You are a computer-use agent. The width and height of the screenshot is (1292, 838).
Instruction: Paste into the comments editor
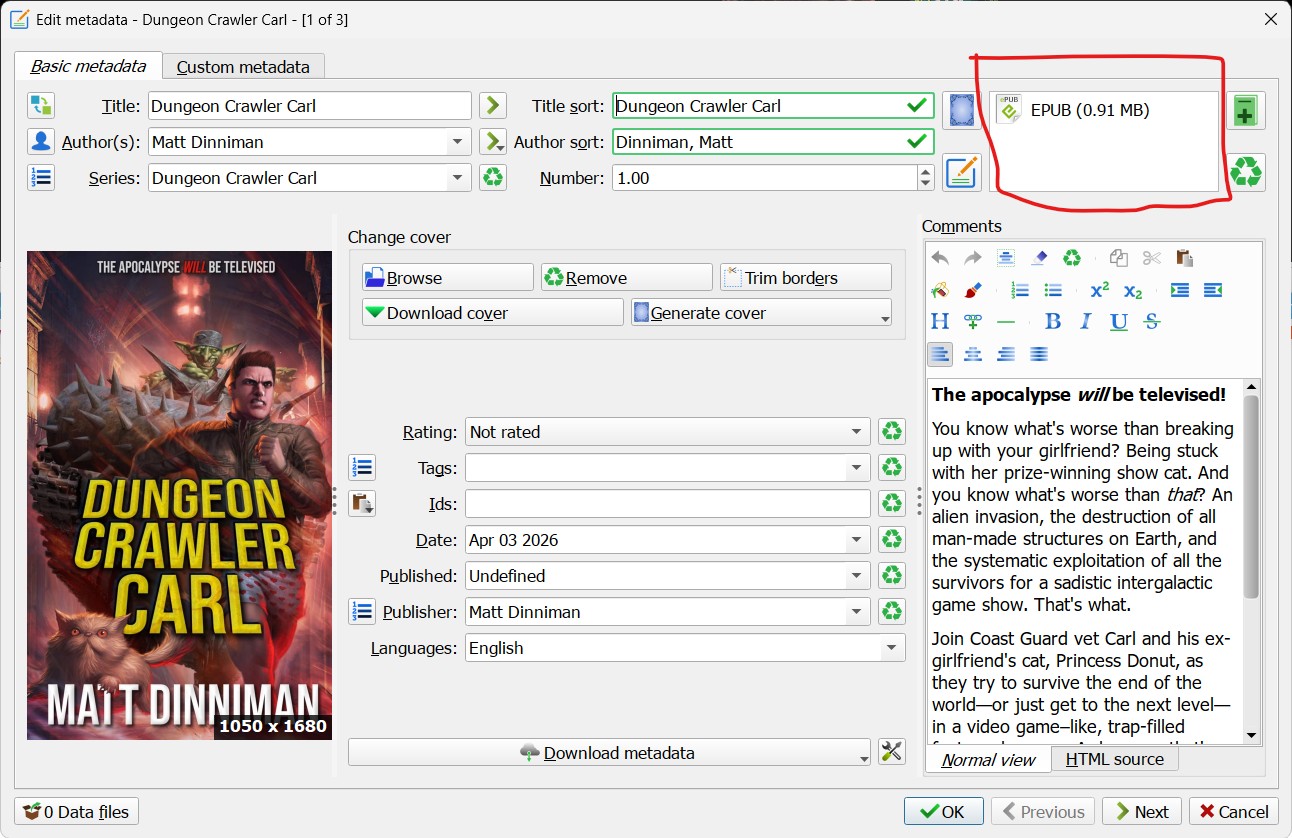pos(1185,258)
